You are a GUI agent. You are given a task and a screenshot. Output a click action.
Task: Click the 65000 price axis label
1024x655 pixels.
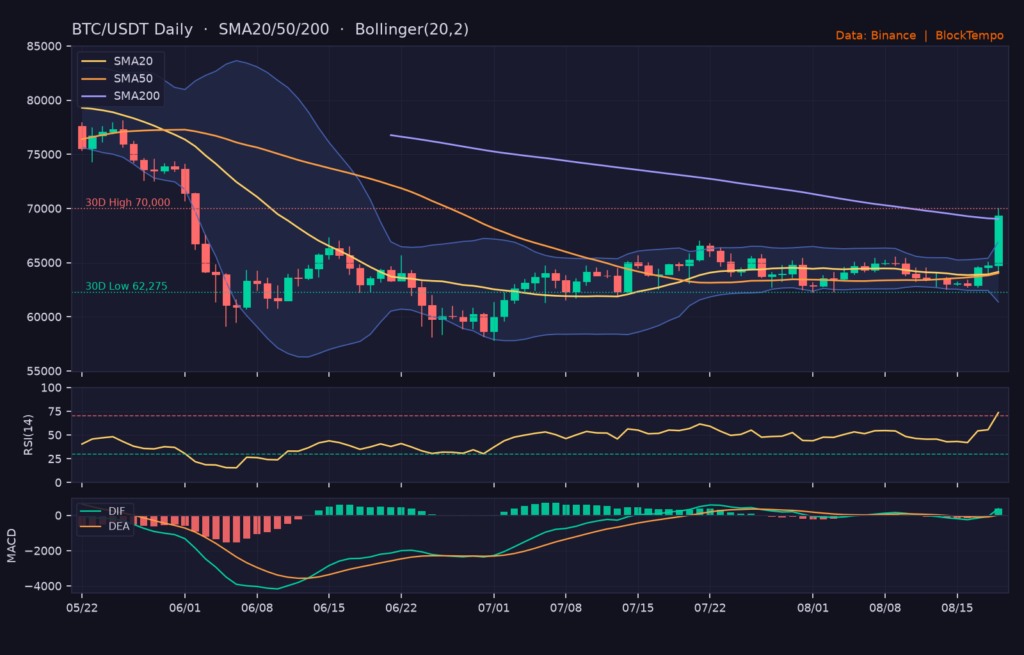(x=44, y=263)
